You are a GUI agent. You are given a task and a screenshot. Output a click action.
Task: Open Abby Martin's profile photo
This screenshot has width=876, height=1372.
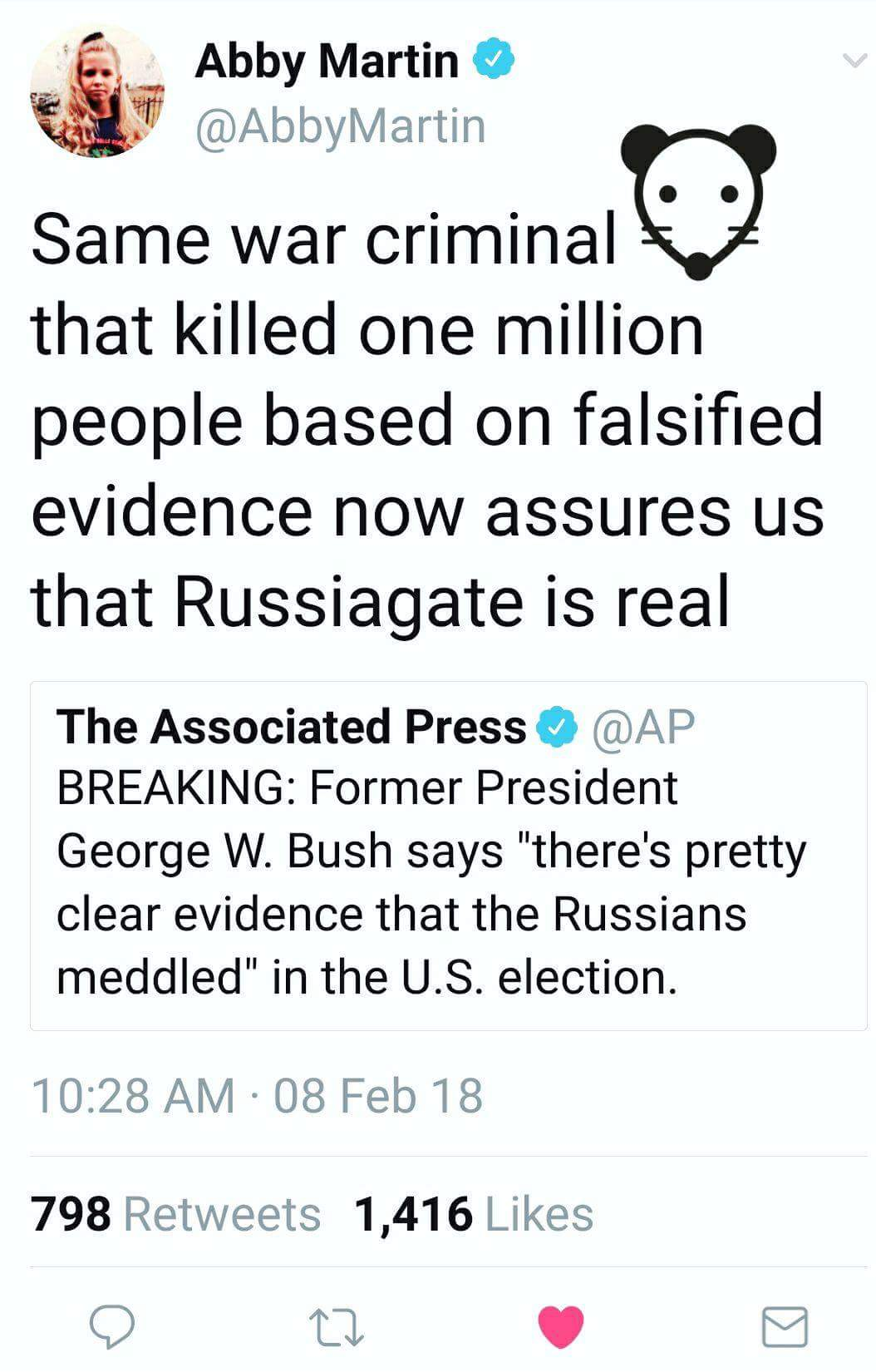[96, 91]
